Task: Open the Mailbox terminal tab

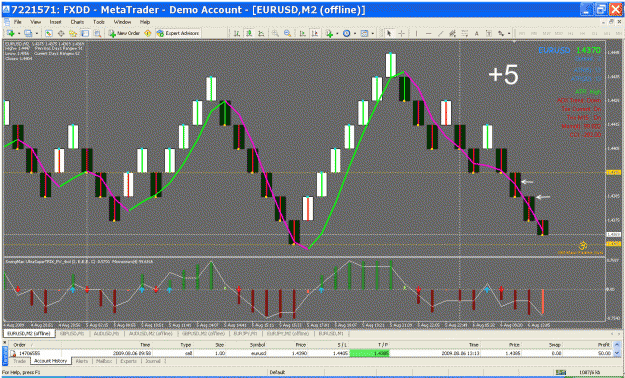Action: pyautogui.click(x=104, y=361)
